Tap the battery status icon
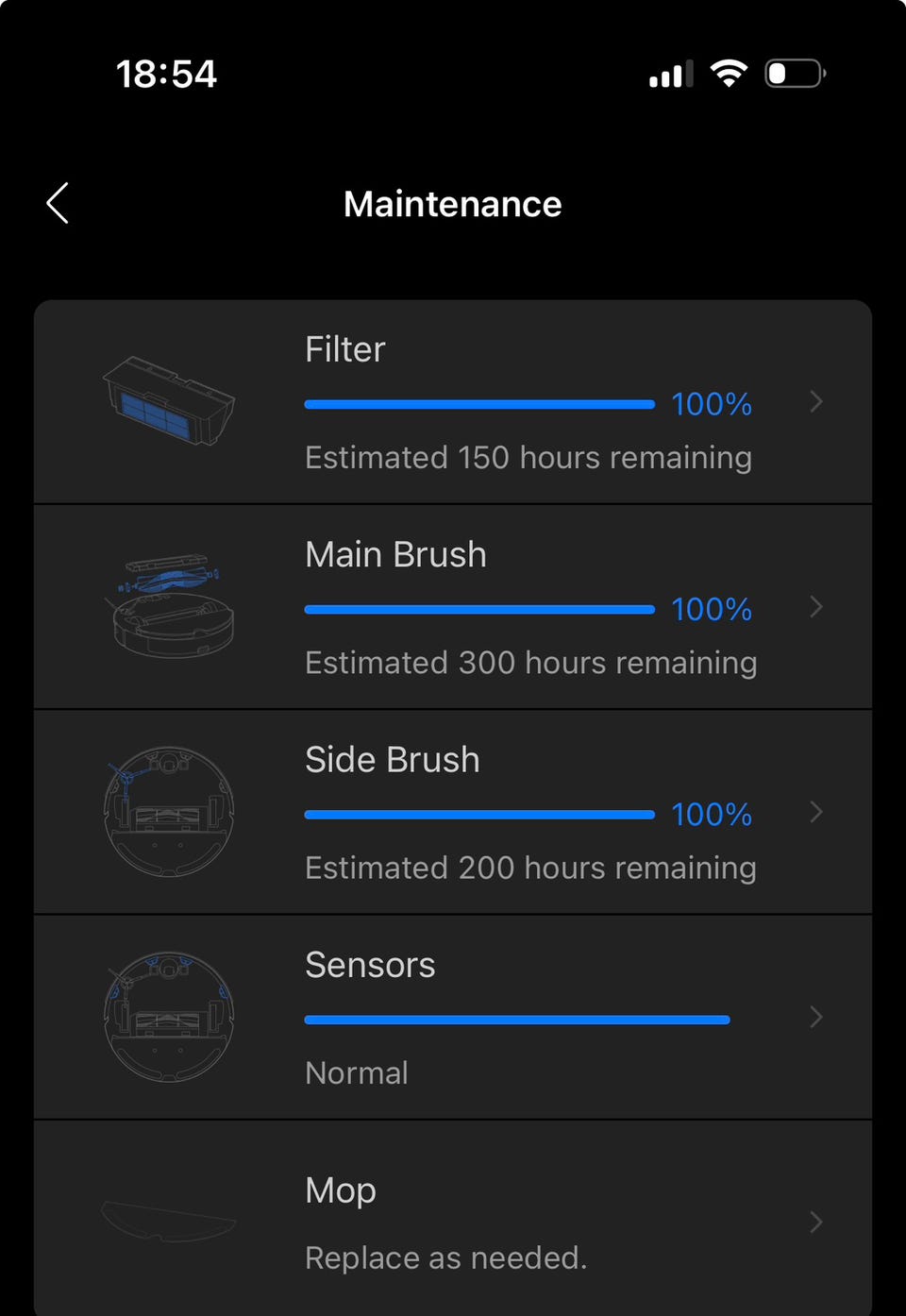The width and height of the screenshot is (906, 1316). coord(795,73)
